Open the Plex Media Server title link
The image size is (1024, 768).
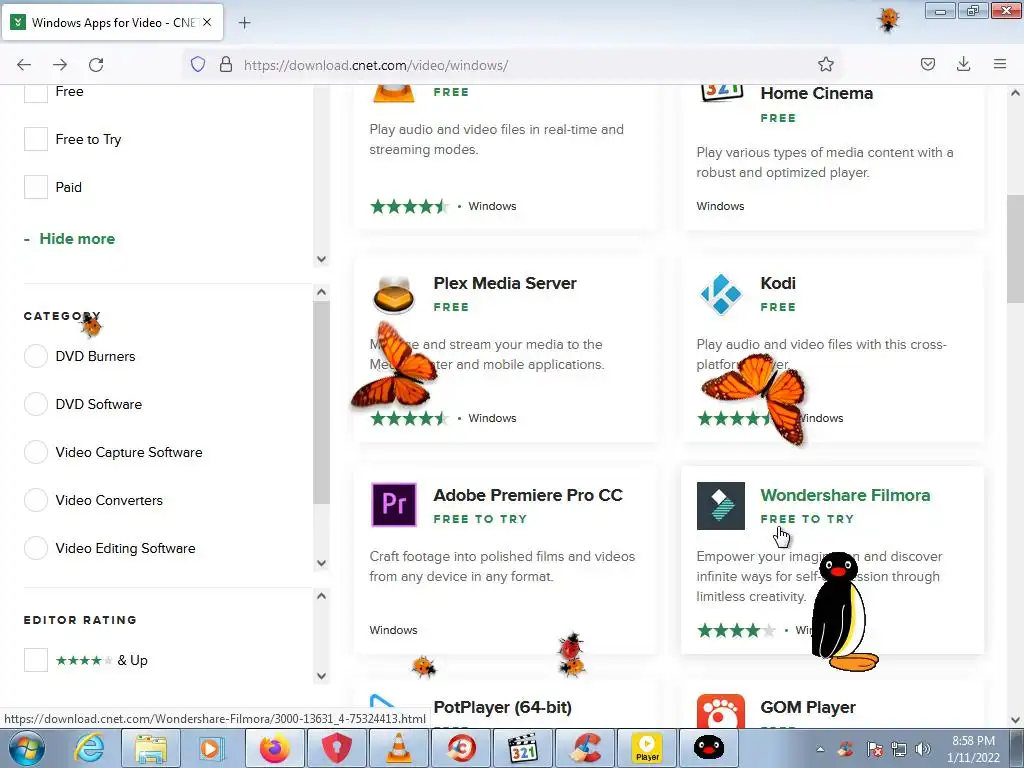pos(505,283)
